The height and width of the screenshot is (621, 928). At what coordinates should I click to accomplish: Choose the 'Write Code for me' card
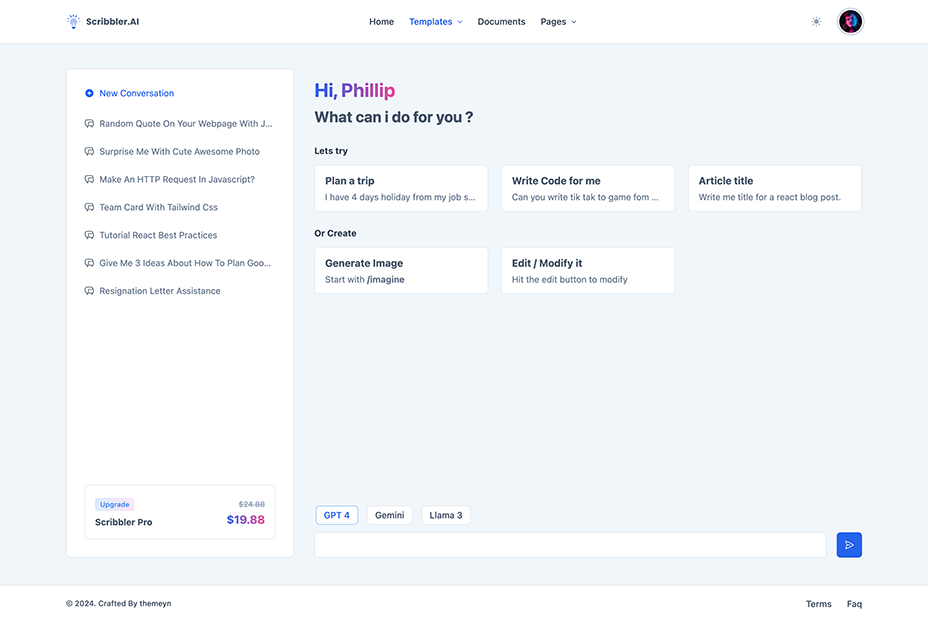coord(588,188)
